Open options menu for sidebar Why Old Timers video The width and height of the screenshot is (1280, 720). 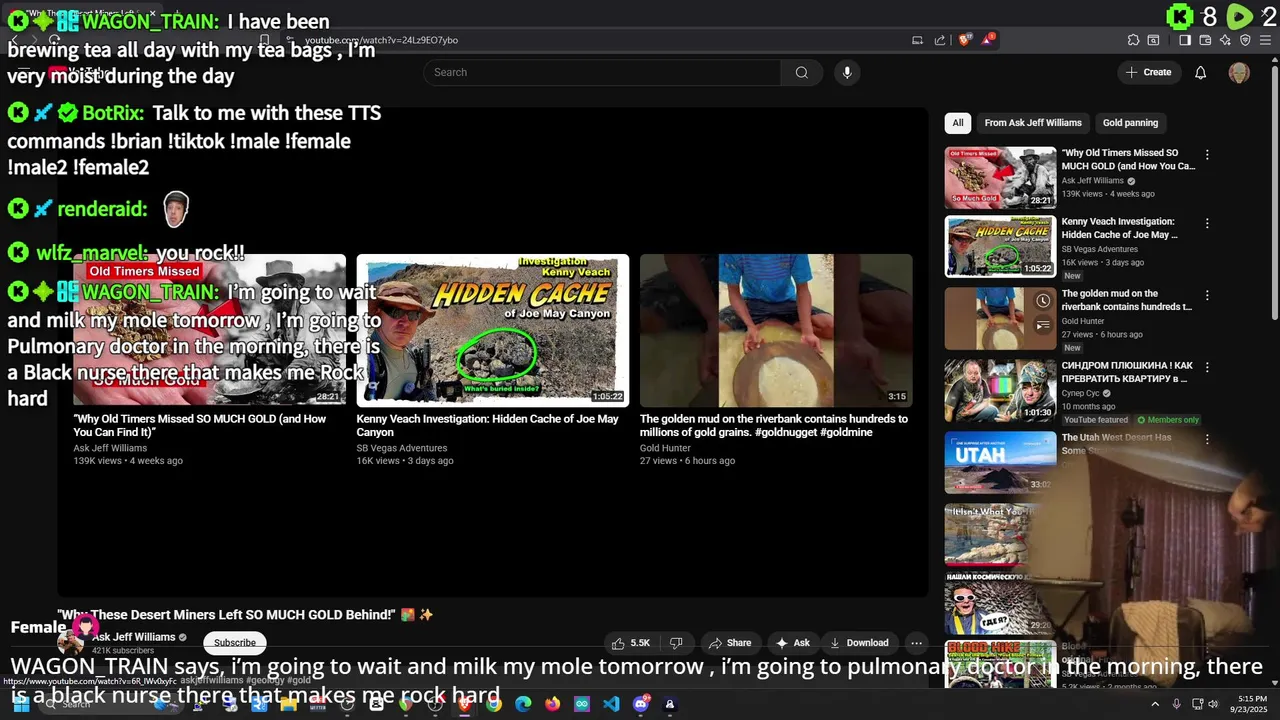(1207, 155)
